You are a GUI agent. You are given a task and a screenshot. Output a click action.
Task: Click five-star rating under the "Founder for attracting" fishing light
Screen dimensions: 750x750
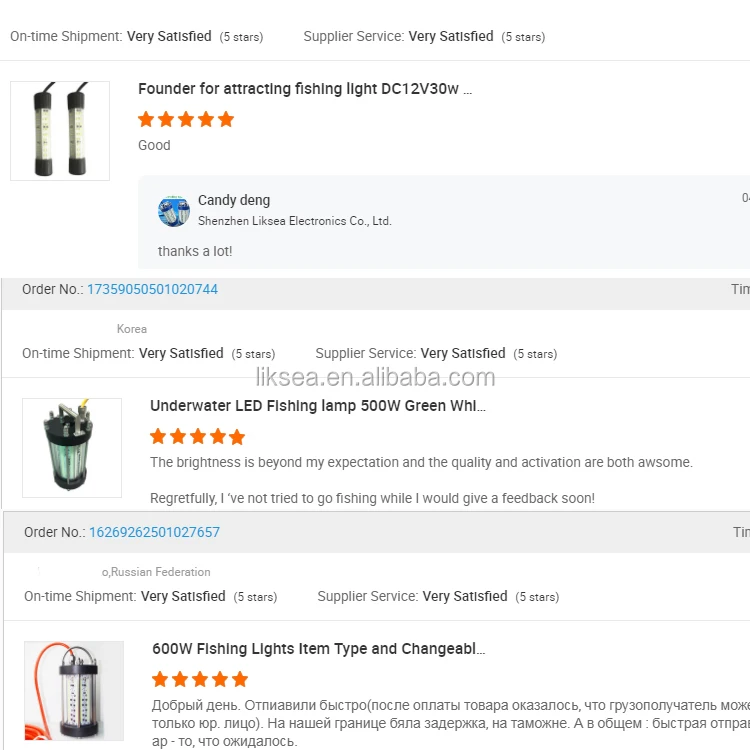point(186,119)
